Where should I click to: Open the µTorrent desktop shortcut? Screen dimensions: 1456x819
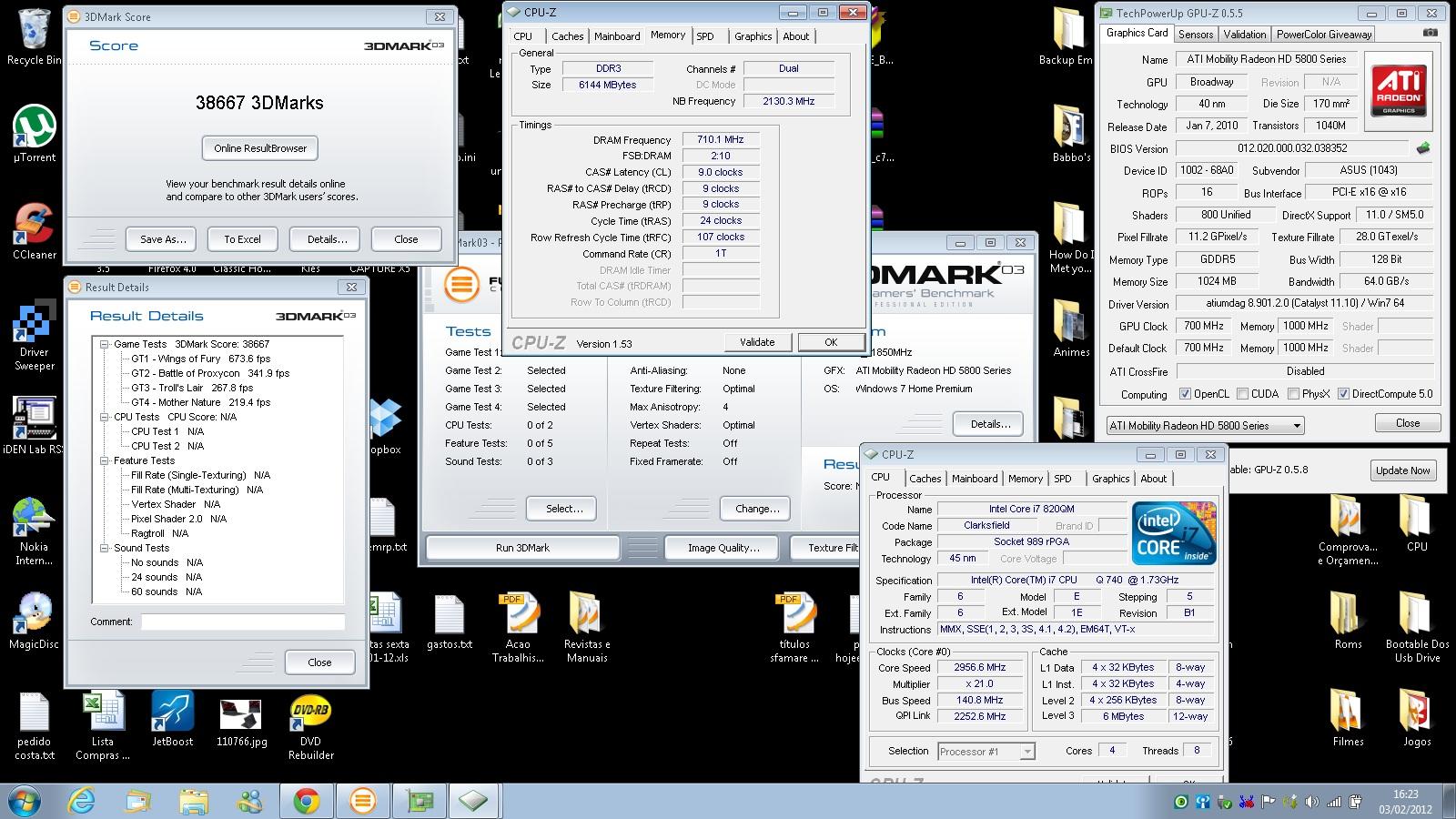(x=34, y=135)
